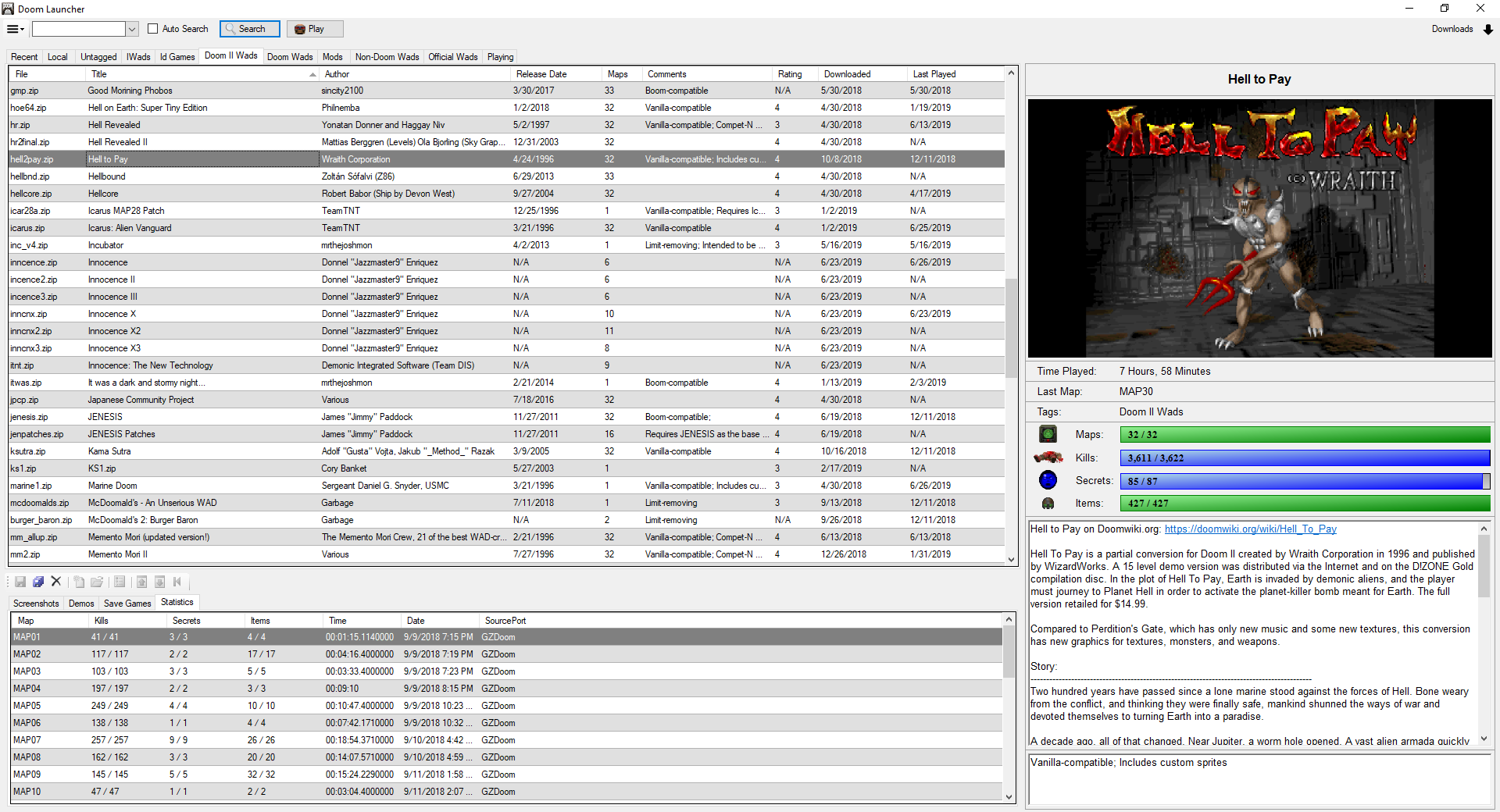Screen dimensions: 1500x812
Task: Click the open folder icon
Action: coord(97,582)
